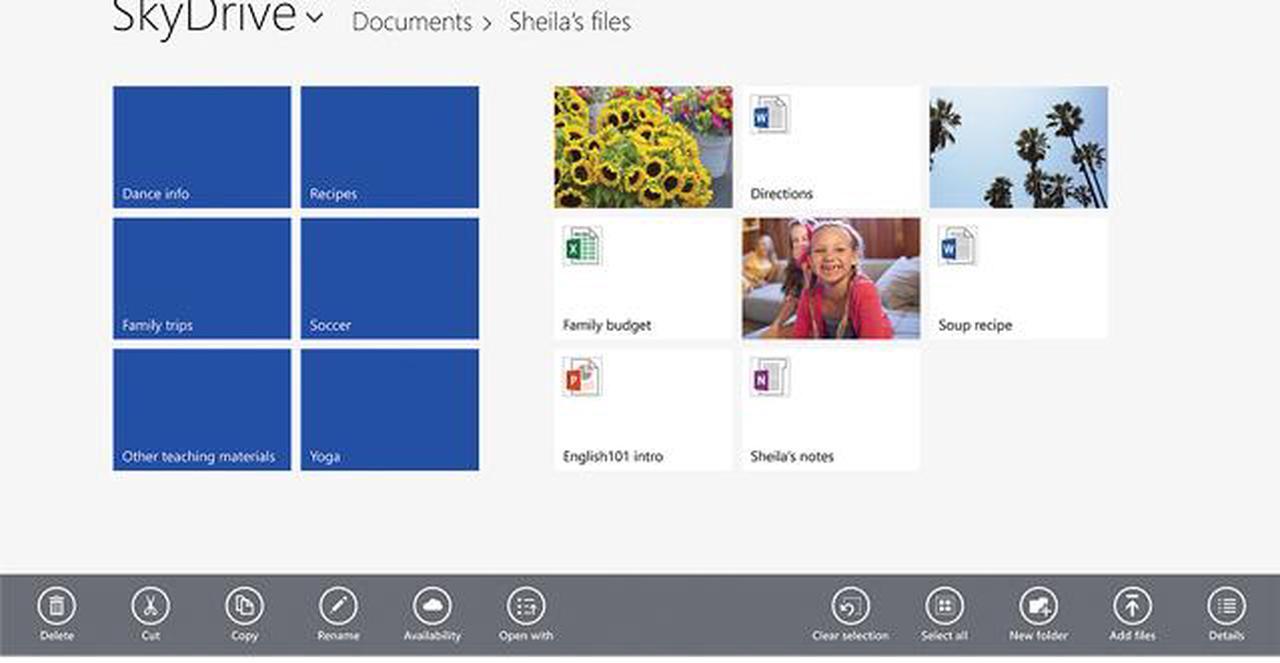Switch view using the Details icon
This screenshot has height=663, width=1280.
(1226, 606)
